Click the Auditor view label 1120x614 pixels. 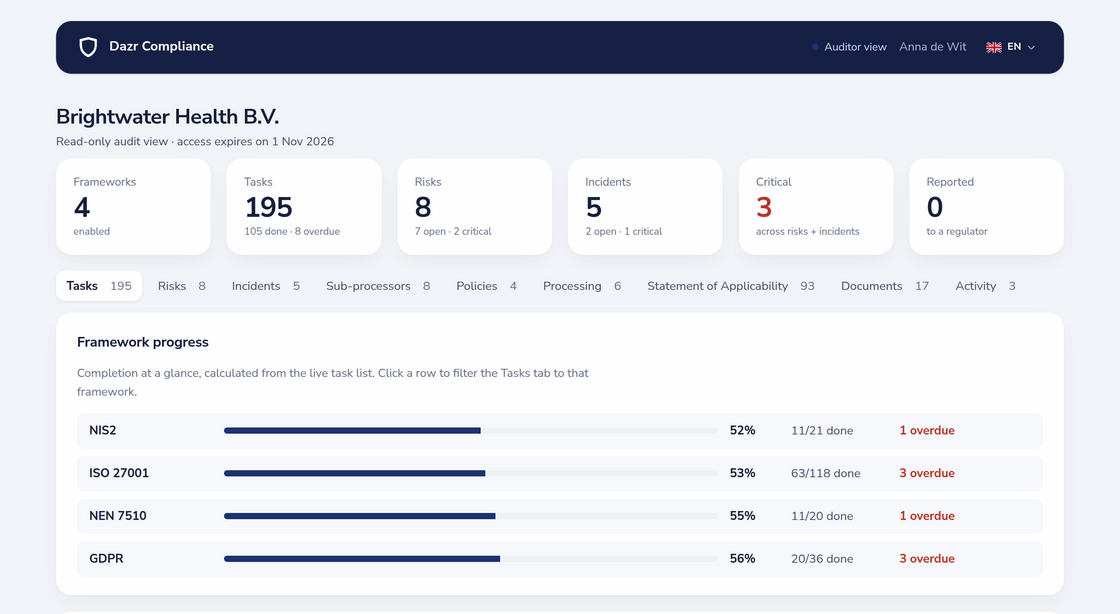coord(855,47)
